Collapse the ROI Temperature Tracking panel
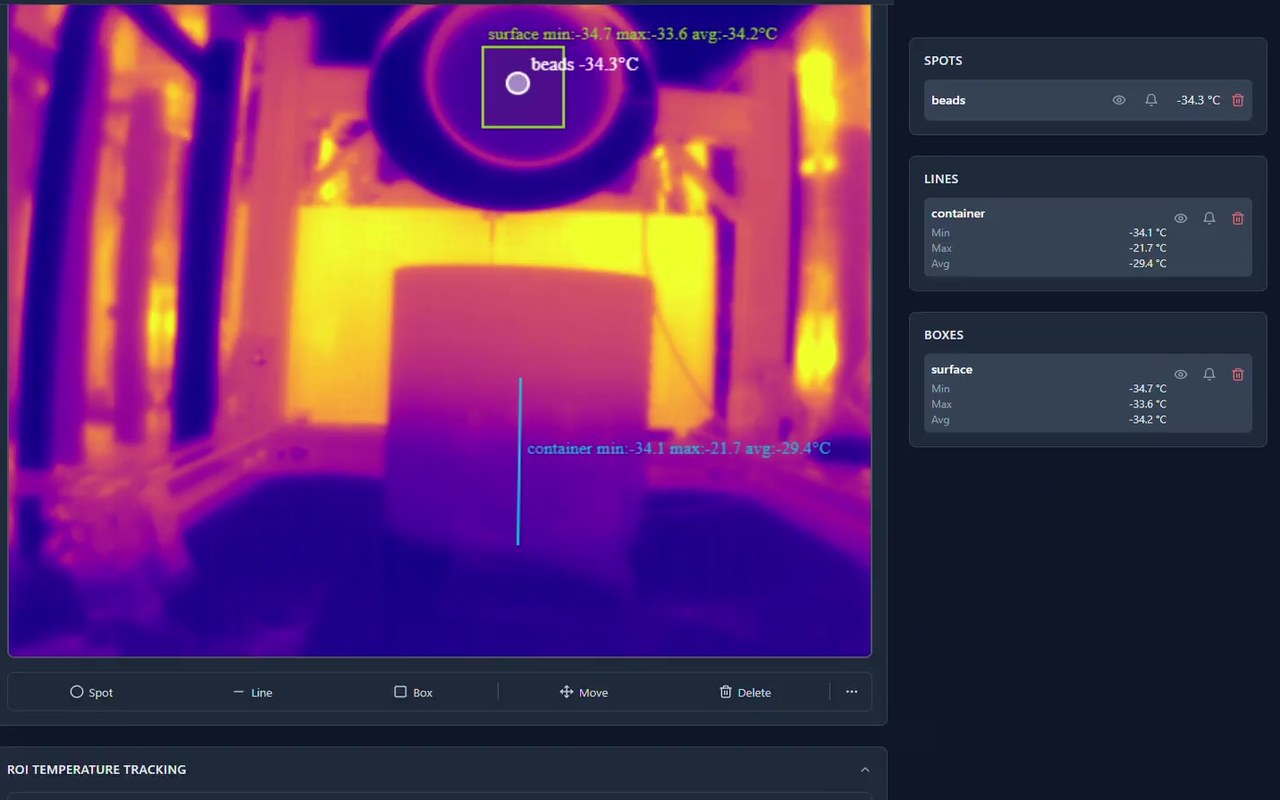The width and height of the screenshot is (1280, 800). [865, 770]
